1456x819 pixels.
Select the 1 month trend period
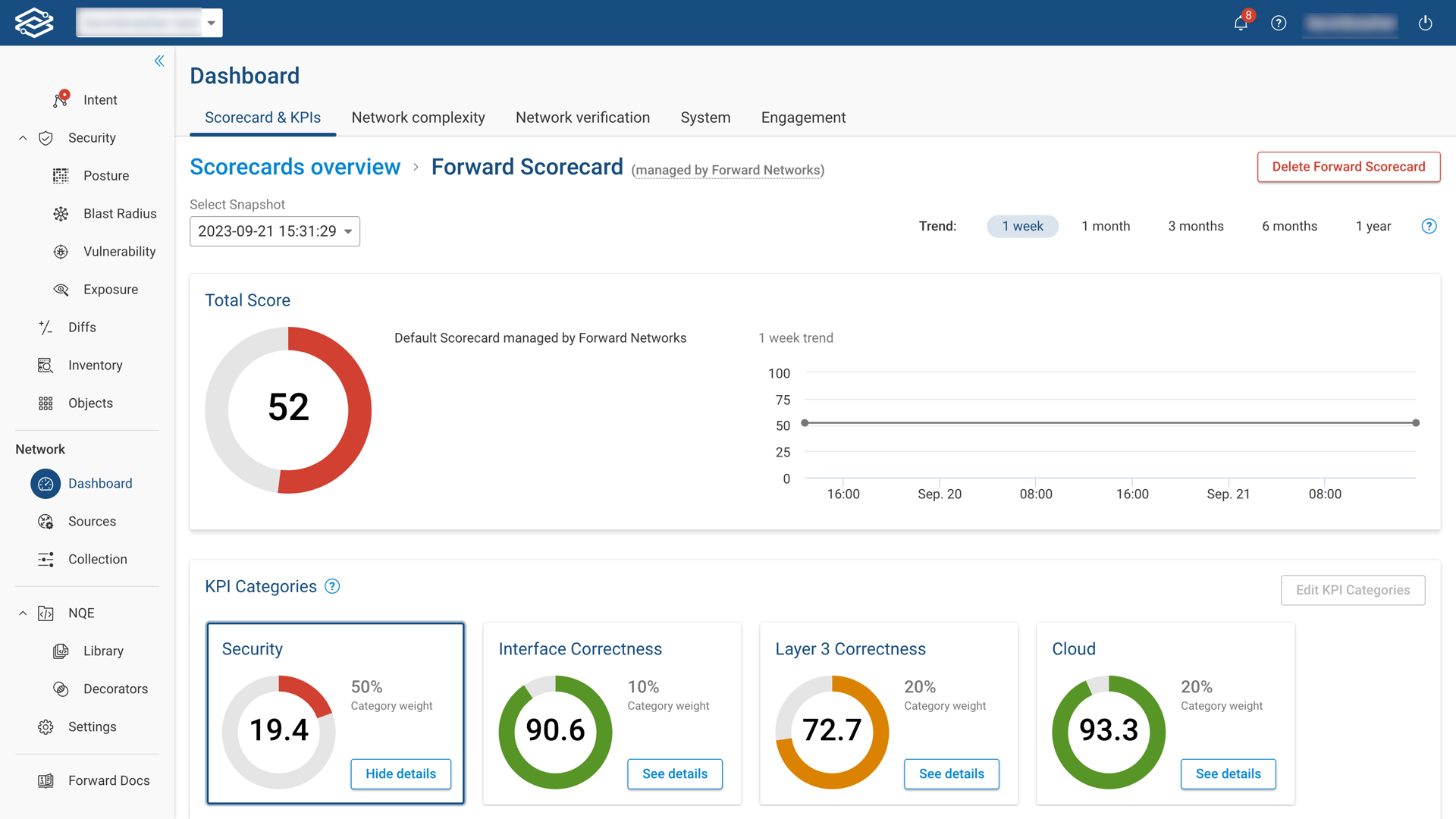[1106, 226]
